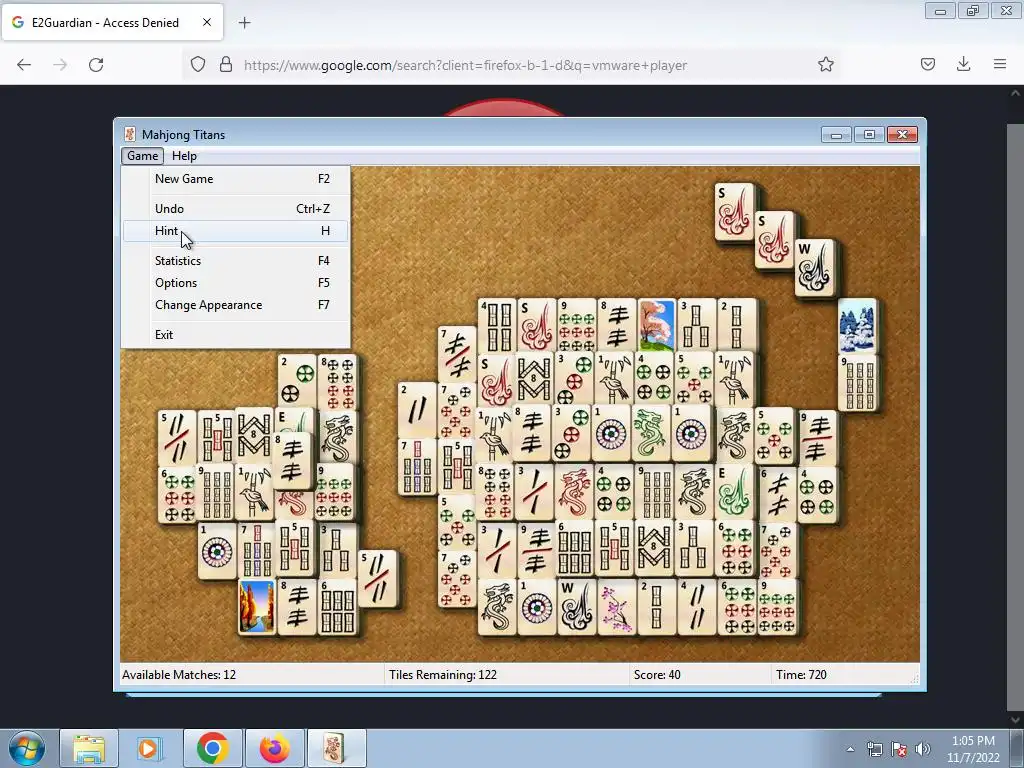Choose New Game from the Game menu
The width and height of the screenshot is (1024, 768).
[x=235, y=179]
